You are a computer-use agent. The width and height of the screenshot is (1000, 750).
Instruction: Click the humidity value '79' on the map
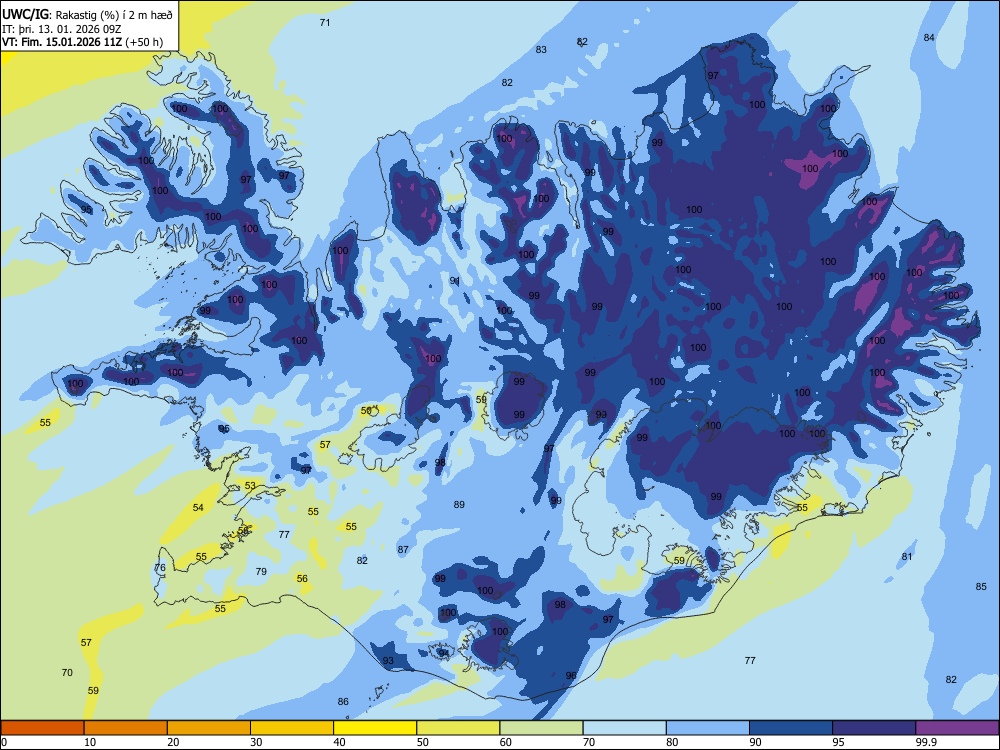tap(261, 571)
